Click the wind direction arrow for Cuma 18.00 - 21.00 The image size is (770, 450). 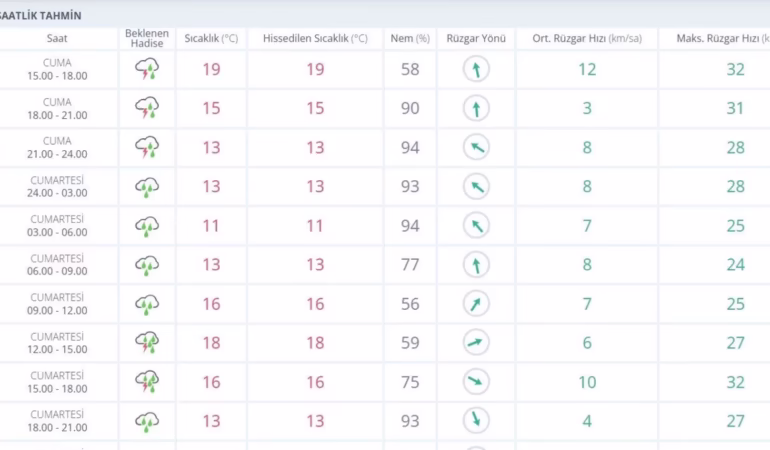tap(477, 109)
